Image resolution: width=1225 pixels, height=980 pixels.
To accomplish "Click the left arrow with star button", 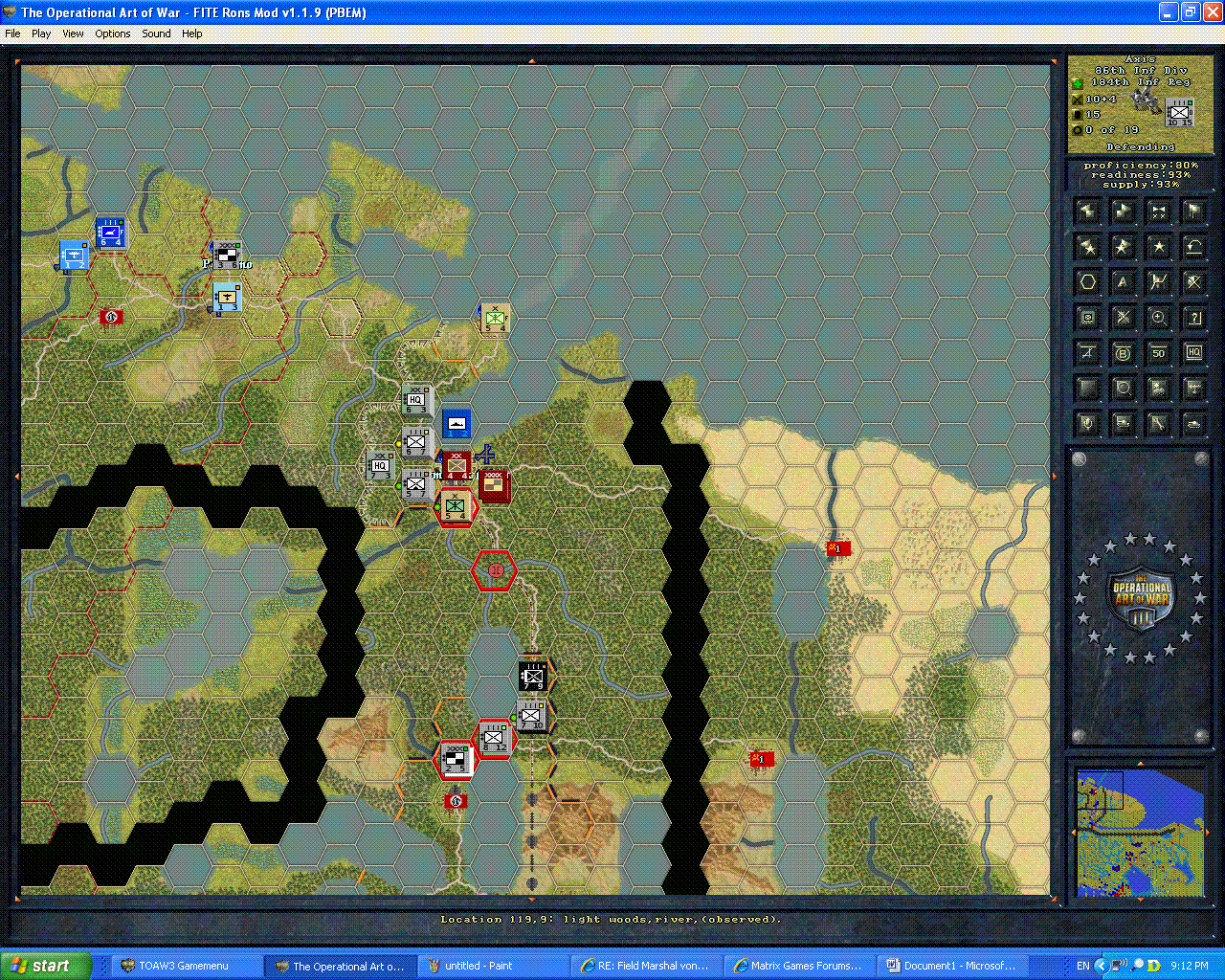I will (1088, 247).
